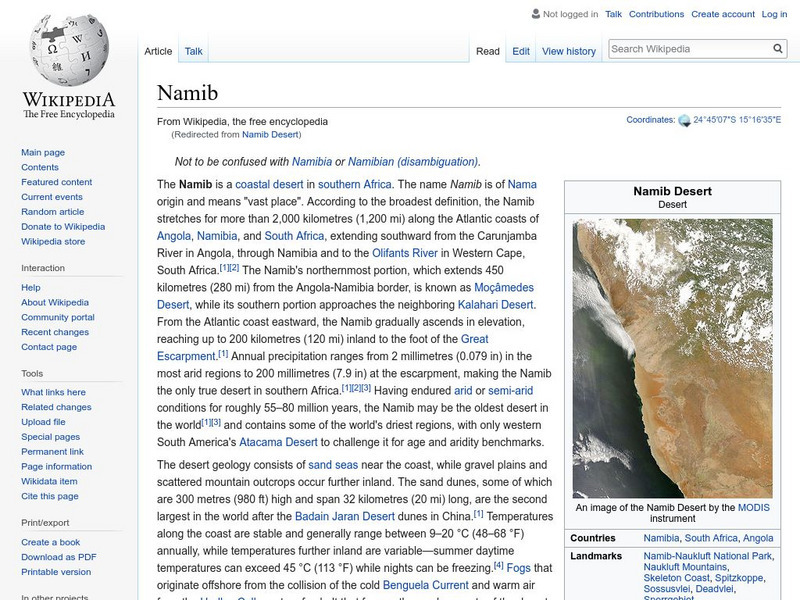Open Wikipedia store link
This screenshot has width=800, height=600.
(53, 241)
